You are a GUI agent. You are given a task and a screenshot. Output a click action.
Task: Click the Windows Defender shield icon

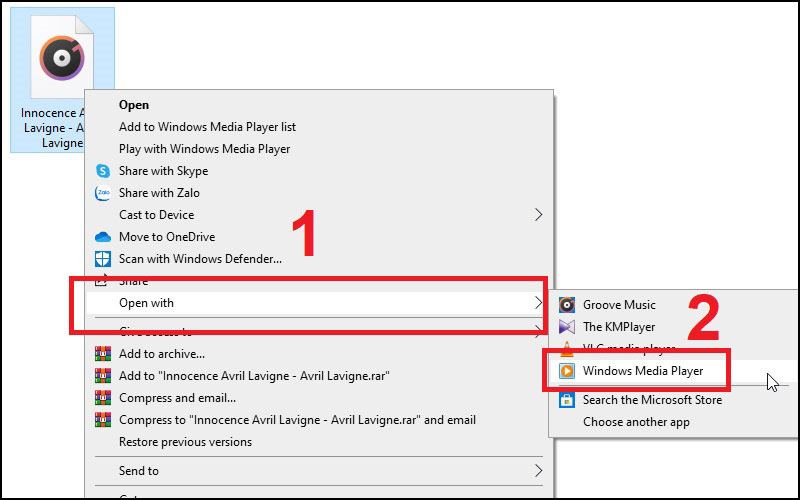click(x=103, y=259)
